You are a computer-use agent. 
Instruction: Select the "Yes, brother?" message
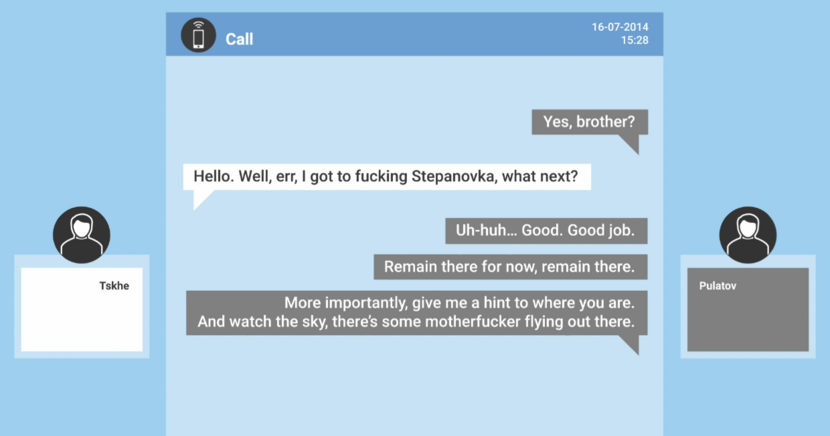(x=589, y=122)
